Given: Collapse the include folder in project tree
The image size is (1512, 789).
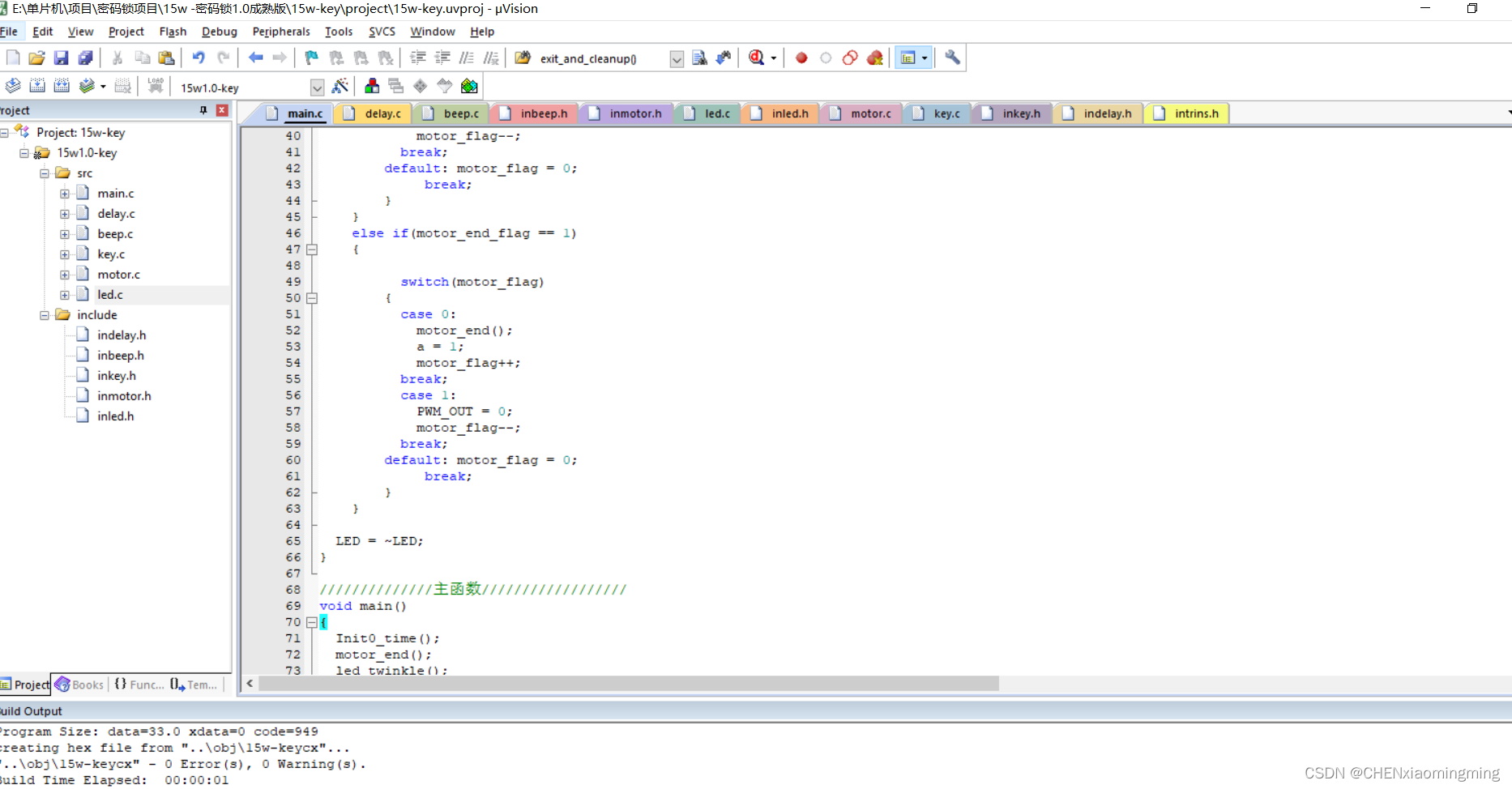Looking at the screenshot, I should [45, 315].
